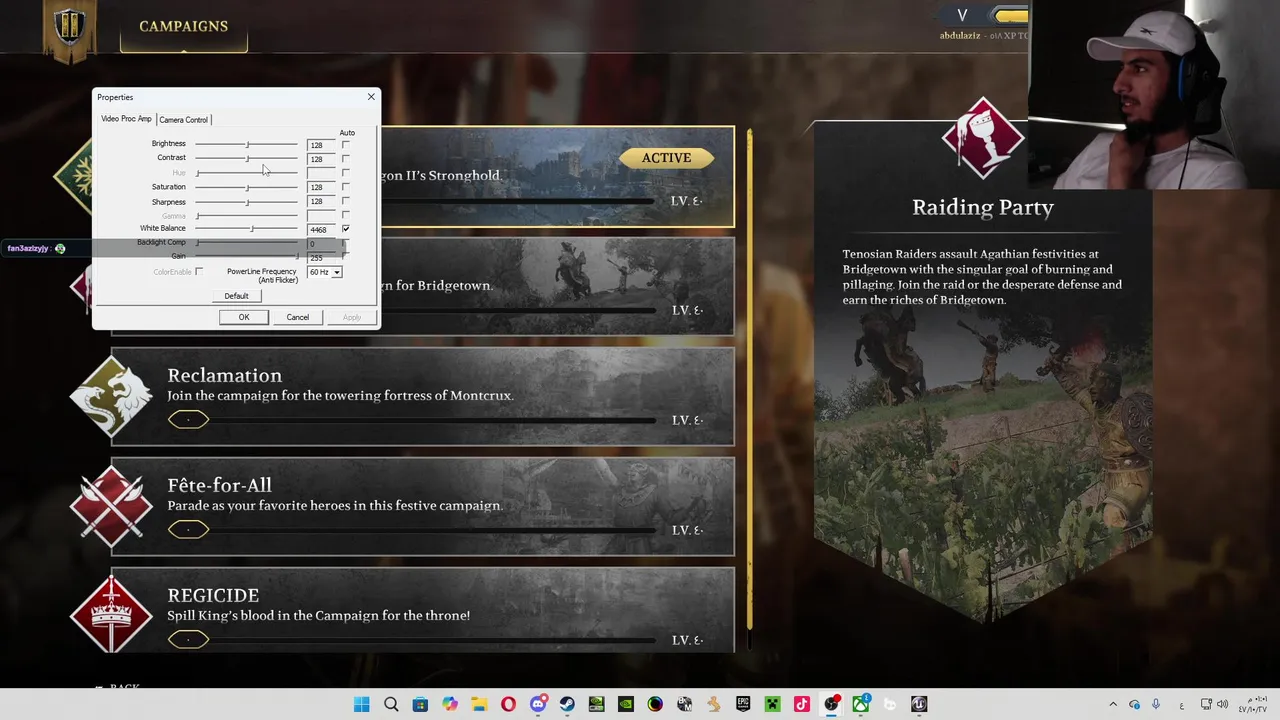1280x720 pixels.
Task: Click the Default button in Properties
Action: [236, 296]
